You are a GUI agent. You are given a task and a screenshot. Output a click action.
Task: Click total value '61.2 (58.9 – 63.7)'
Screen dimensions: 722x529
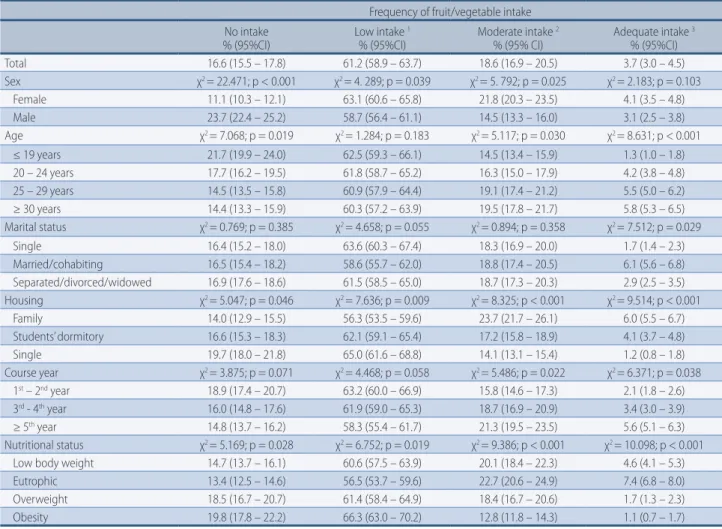coord(382,63)
